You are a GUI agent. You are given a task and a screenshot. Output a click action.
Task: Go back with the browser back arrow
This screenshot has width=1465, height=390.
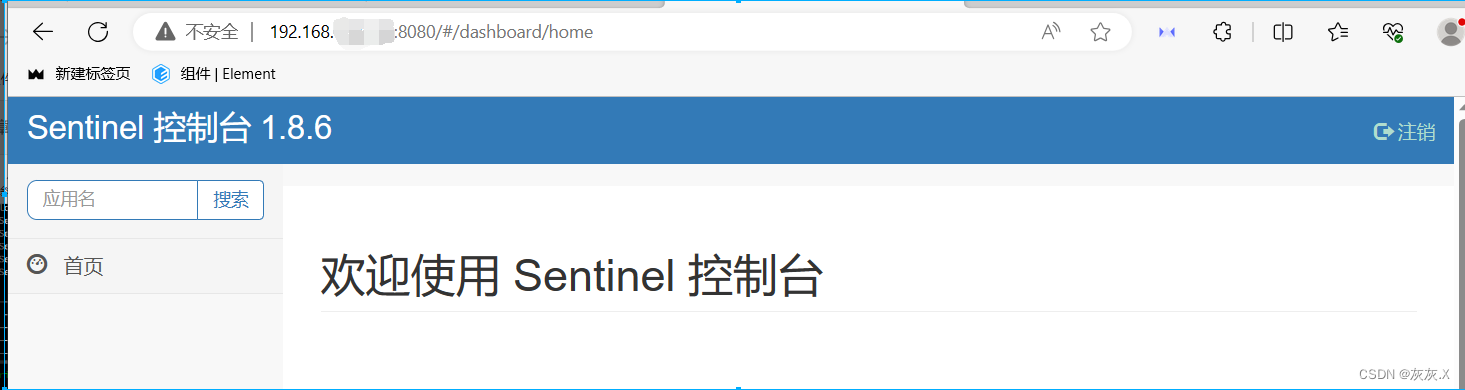43,32
